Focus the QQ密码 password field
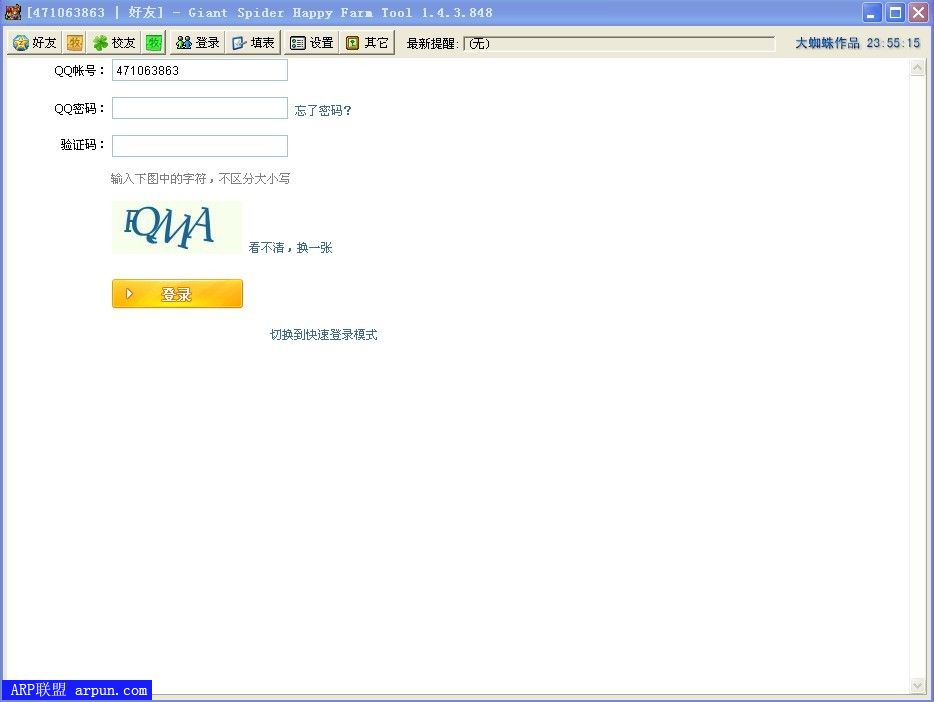Image resolution: width=934 pixels, height=702 pixels. tap(200, 108)
